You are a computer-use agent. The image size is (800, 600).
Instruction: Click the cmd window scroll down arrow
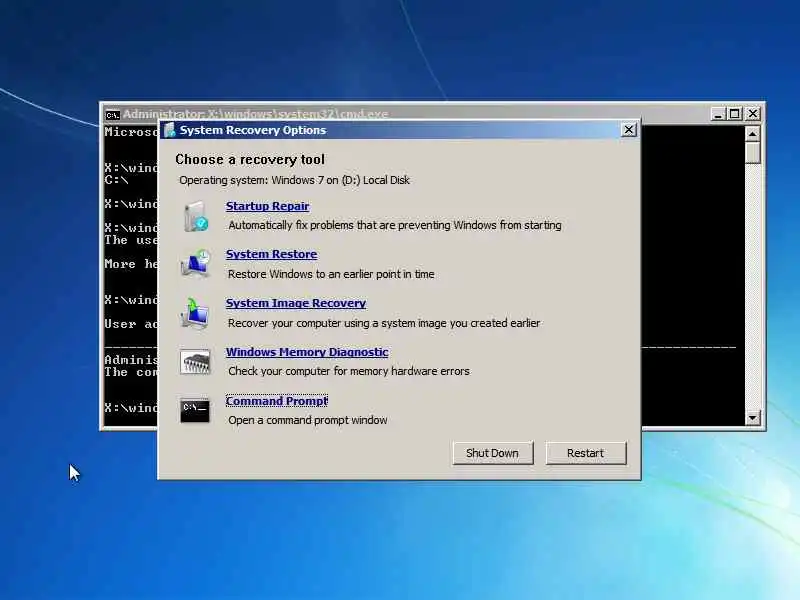[753, 418]
